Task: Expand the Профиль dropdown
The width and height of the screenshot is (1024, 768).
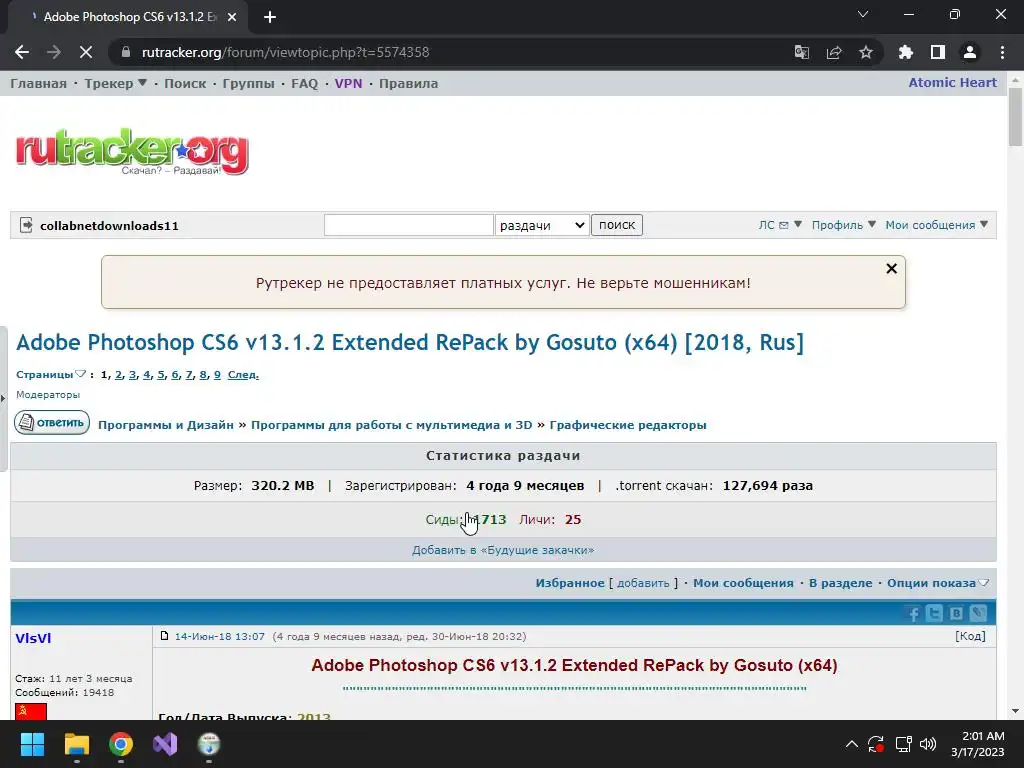Action: 843,225
